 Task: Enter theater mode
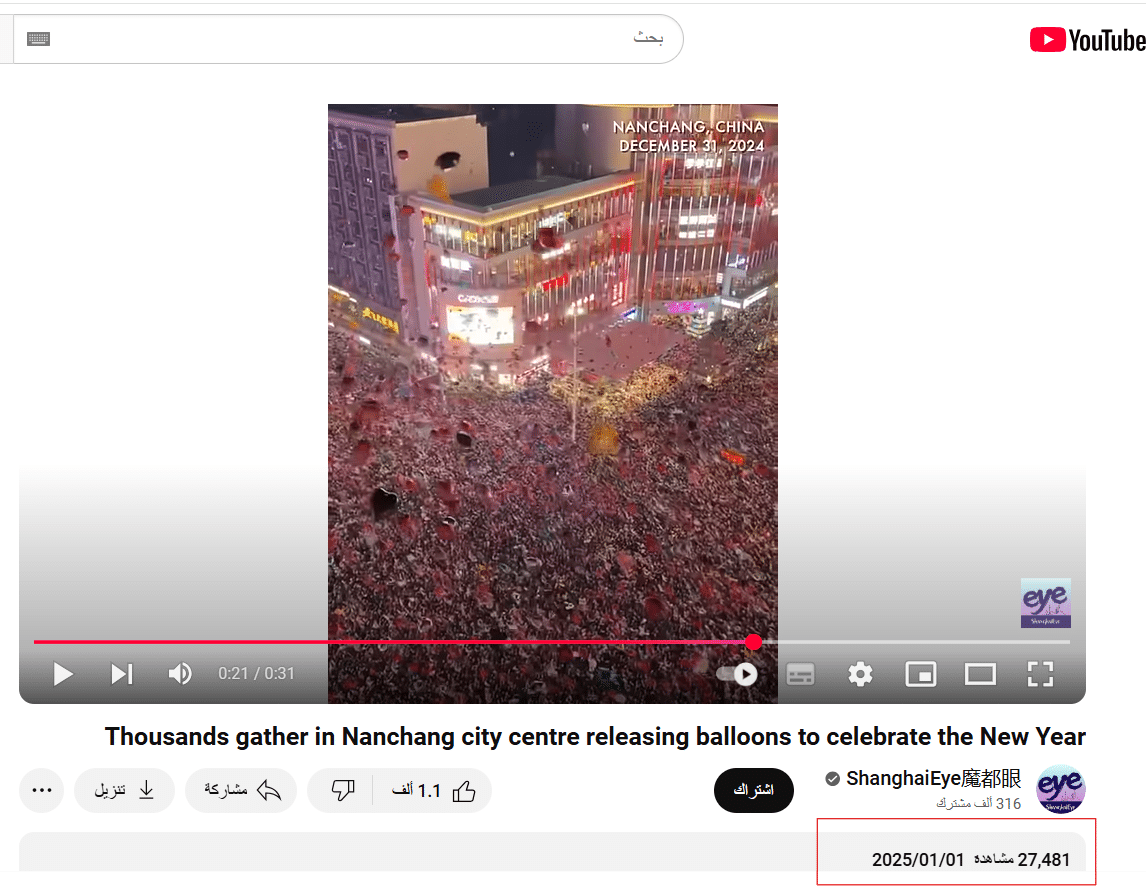980,674
